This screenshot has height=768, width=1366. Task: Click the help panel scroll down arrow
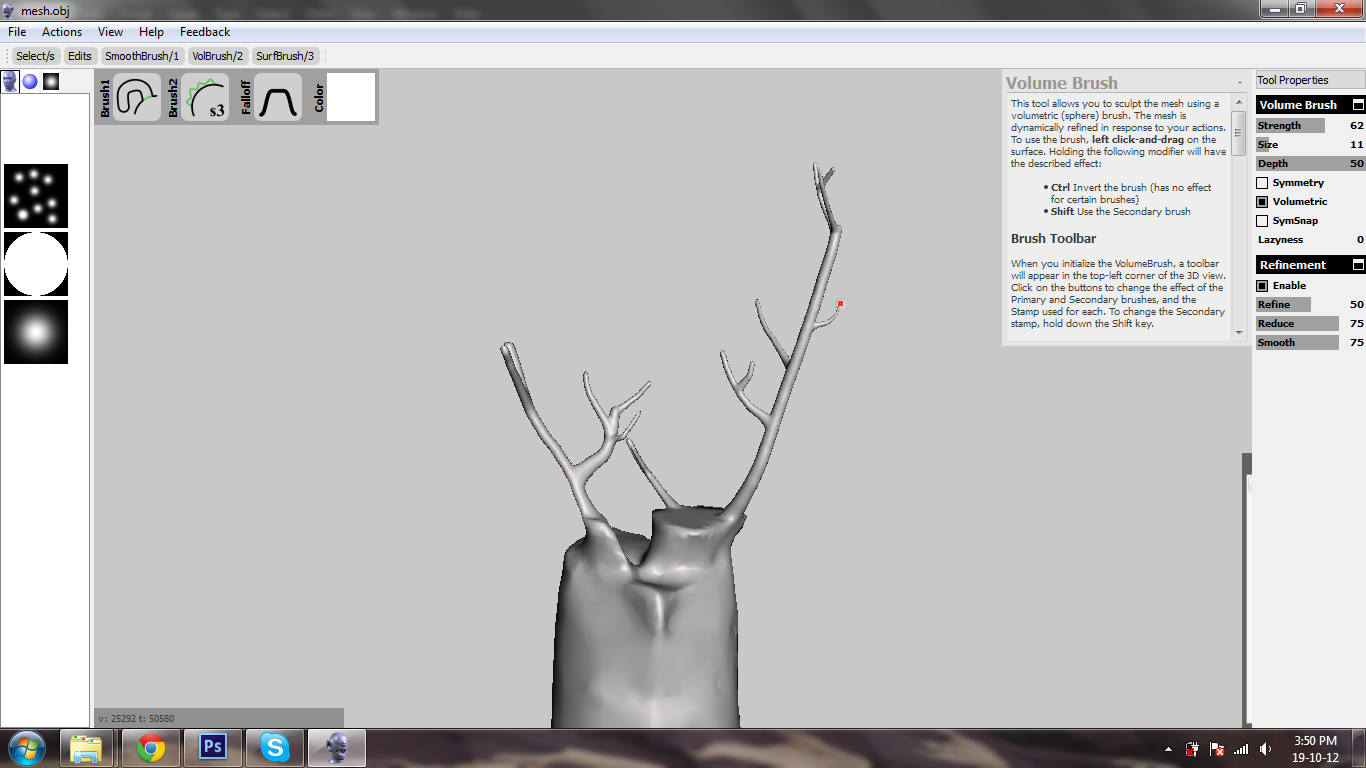coord(1239,332)
